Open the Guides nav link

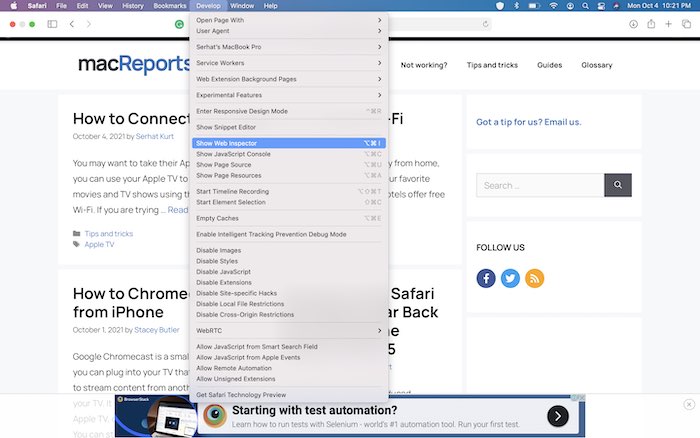tap(550, 65)
